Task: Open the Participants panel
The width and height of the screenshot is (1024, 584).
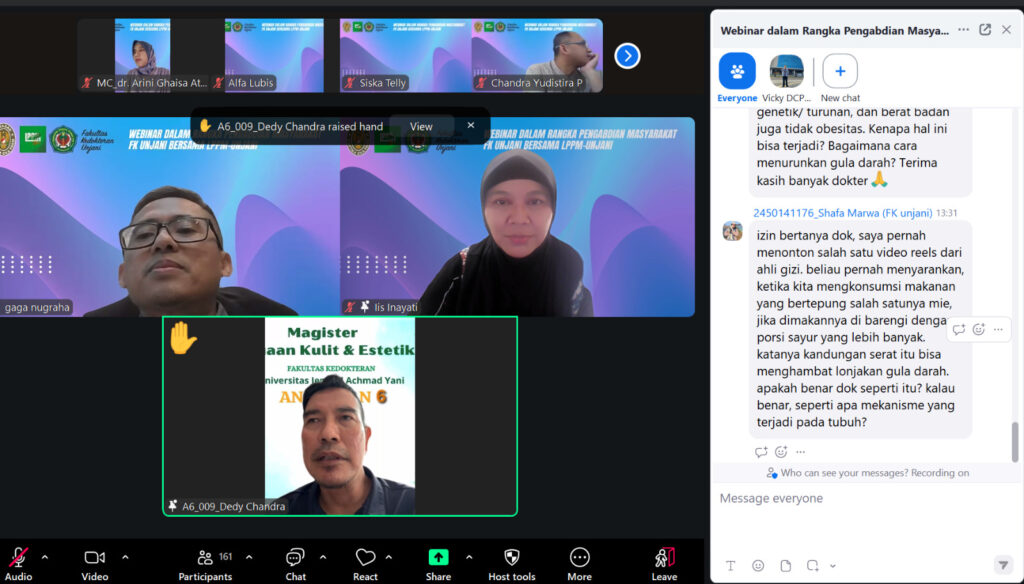Action: point(205,558)
